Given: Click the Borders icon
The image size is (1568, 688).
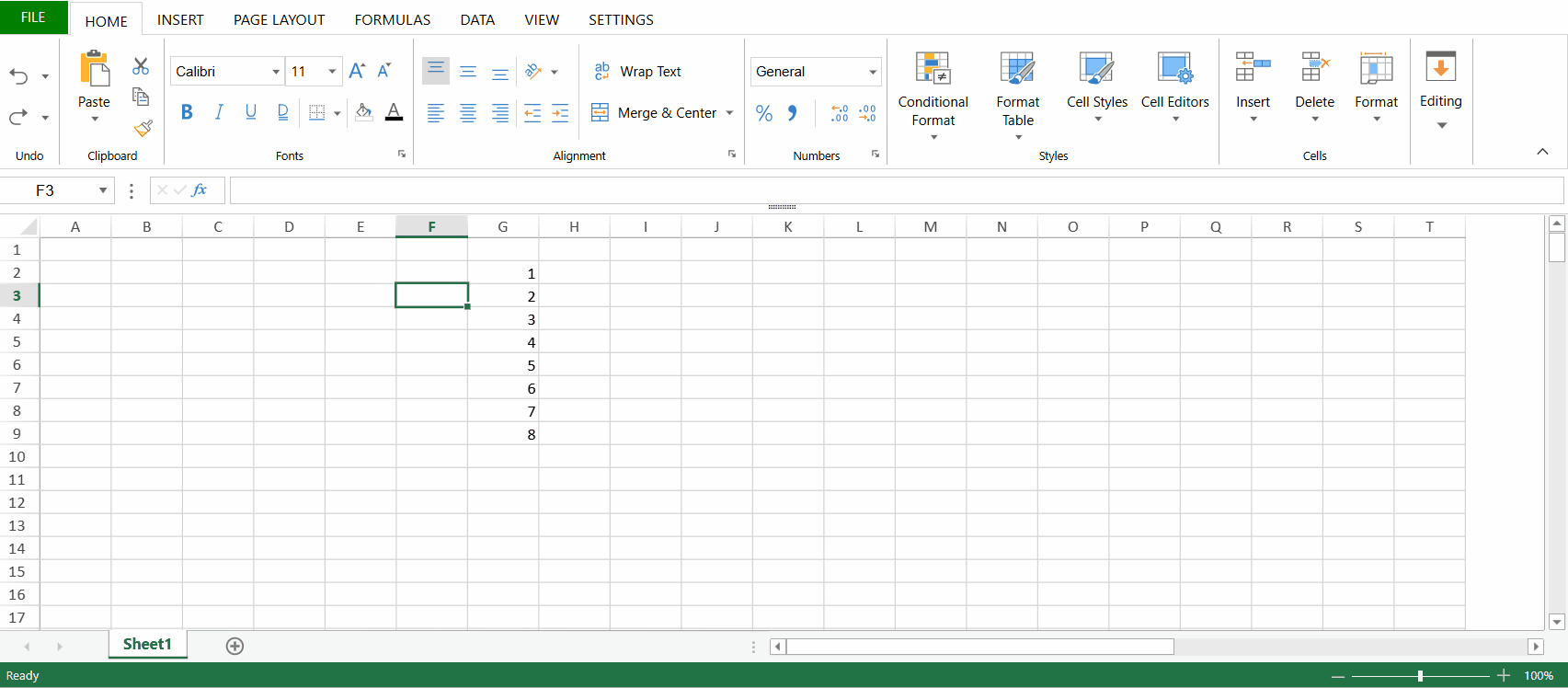Looking at the screenshot, I should (x=317, y=112).
